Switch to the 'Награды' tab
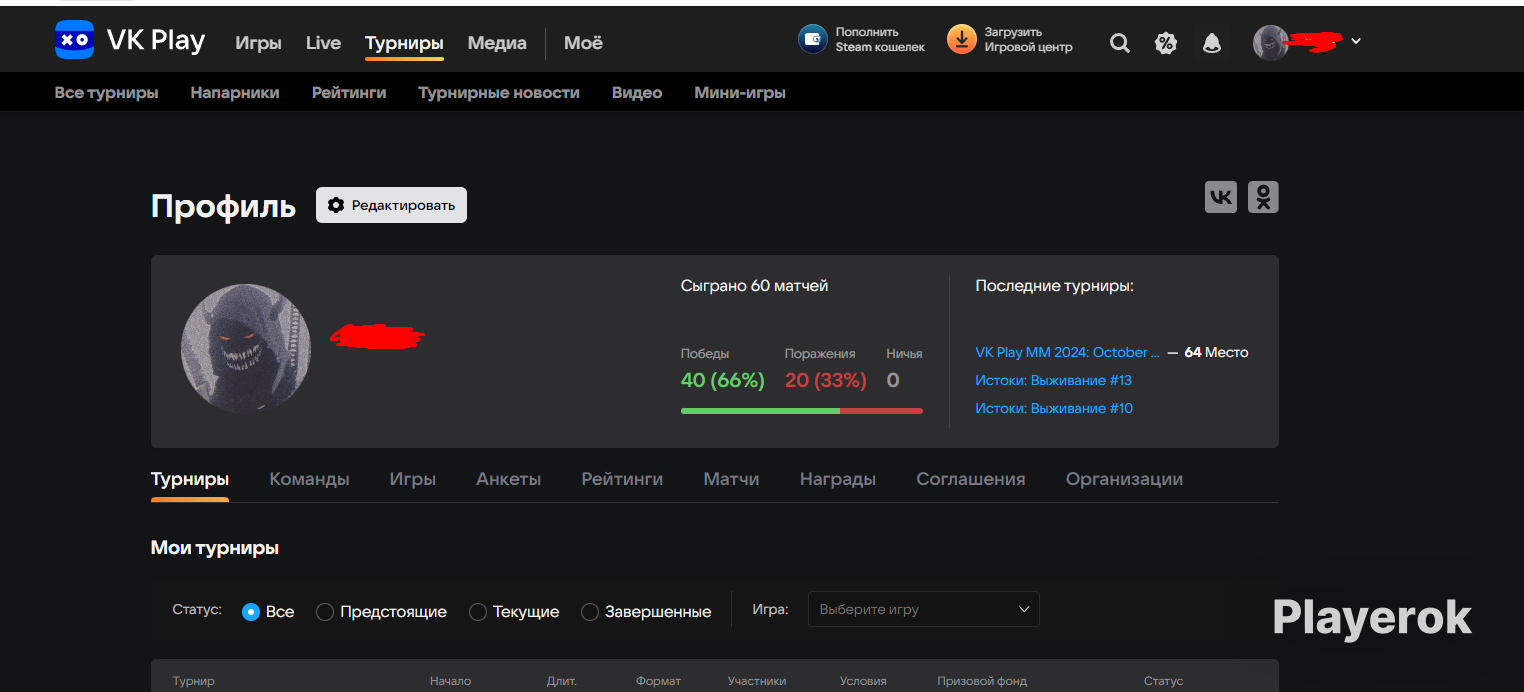Image resolution: width=1524 pixels, height=692 pixels. tap(838, 479)
